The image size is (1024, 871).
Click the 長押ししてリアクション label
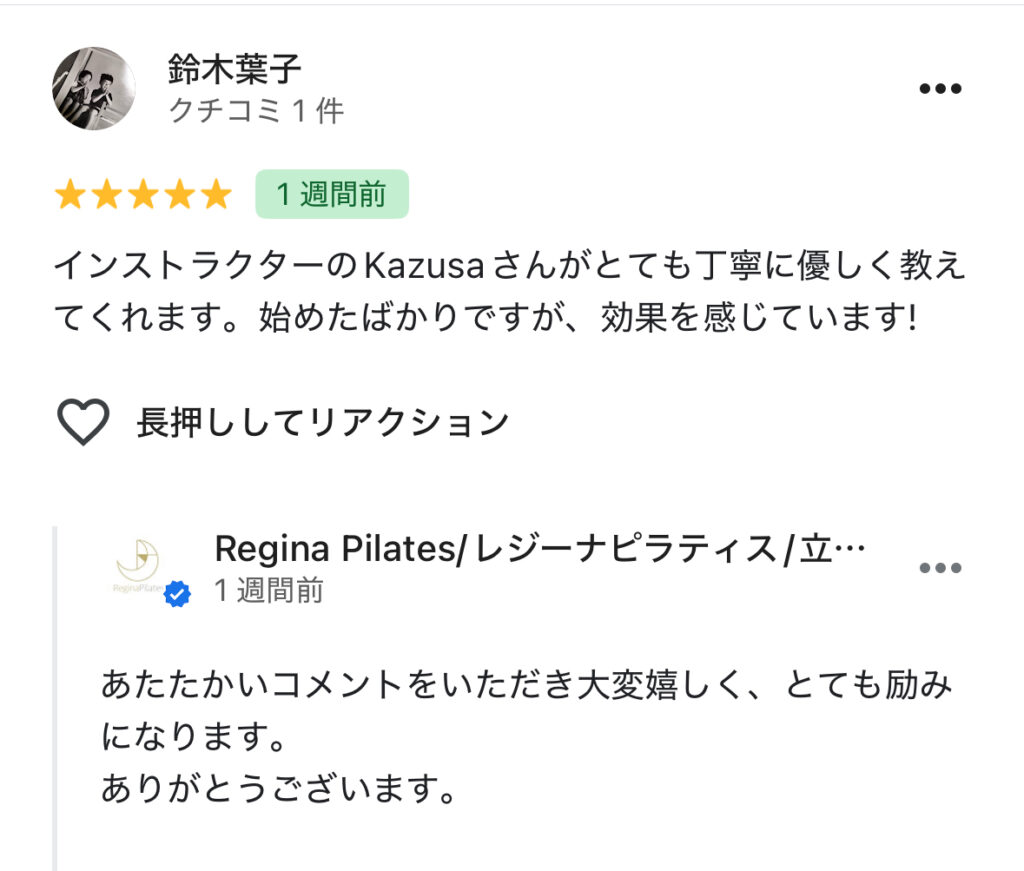coord(323,422)
